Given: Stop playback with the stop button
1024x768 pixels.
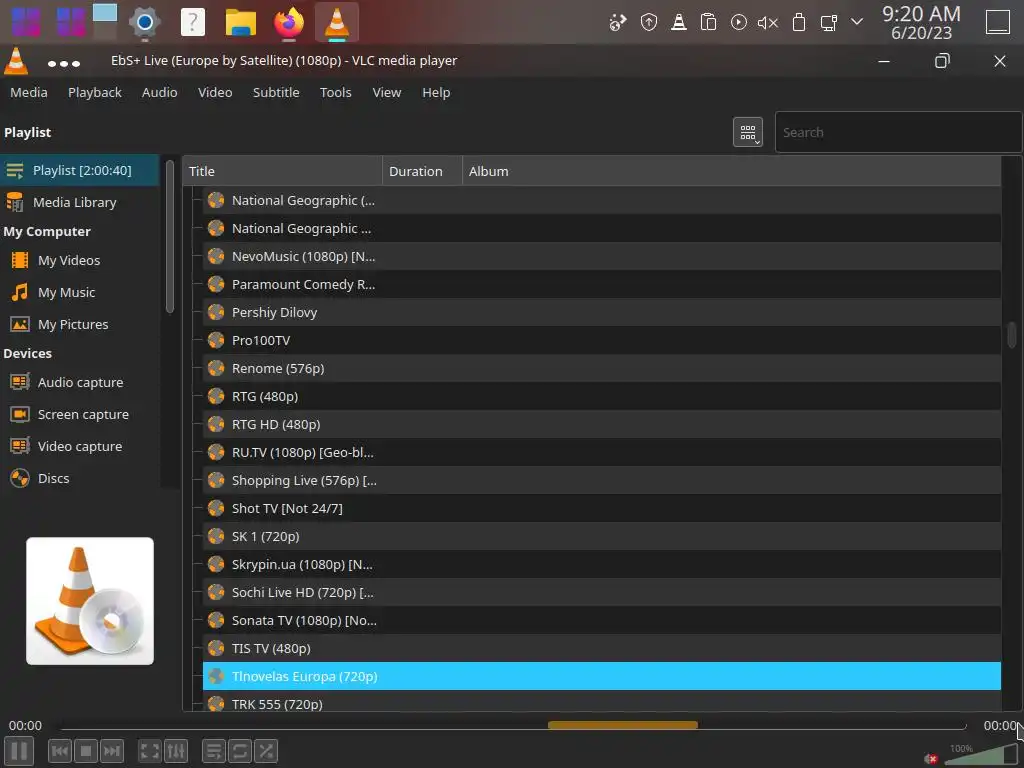Looking at the screenshot, I should coord(86,751).
